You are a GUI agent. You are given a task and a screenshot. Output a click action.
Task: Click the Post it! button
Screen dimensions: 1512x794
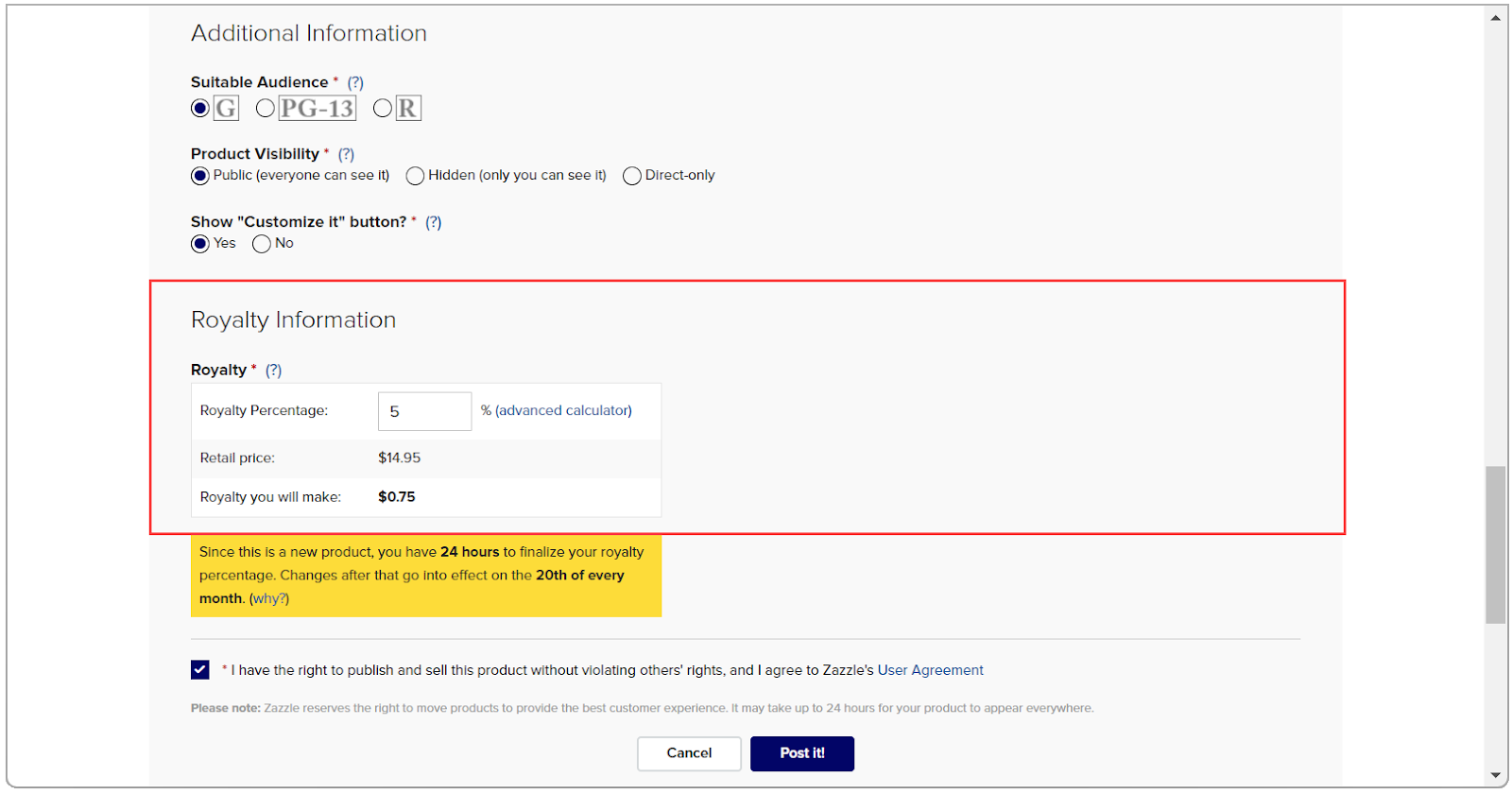click(802, 753)
